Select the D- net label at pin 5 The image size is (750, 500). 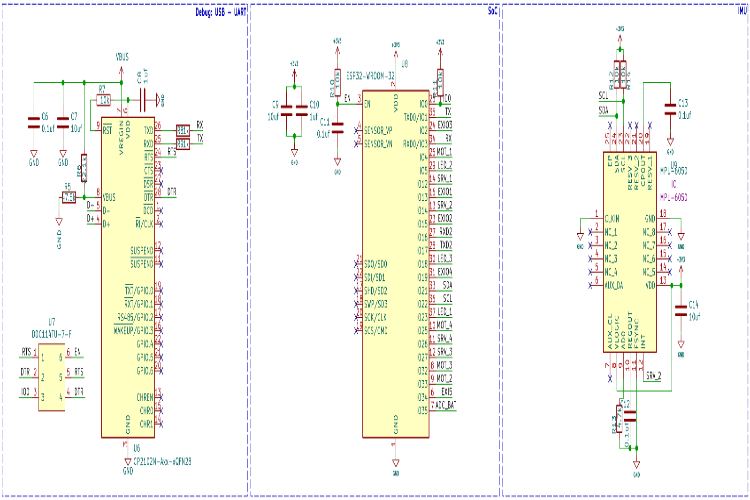pos(91,205)
